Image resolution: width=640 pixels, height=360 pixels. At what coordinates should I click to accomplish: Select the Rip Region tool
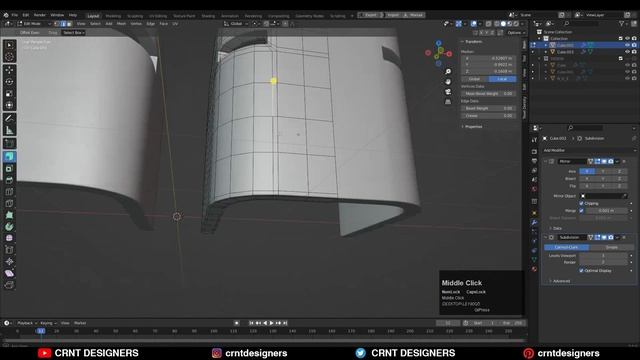9,284
